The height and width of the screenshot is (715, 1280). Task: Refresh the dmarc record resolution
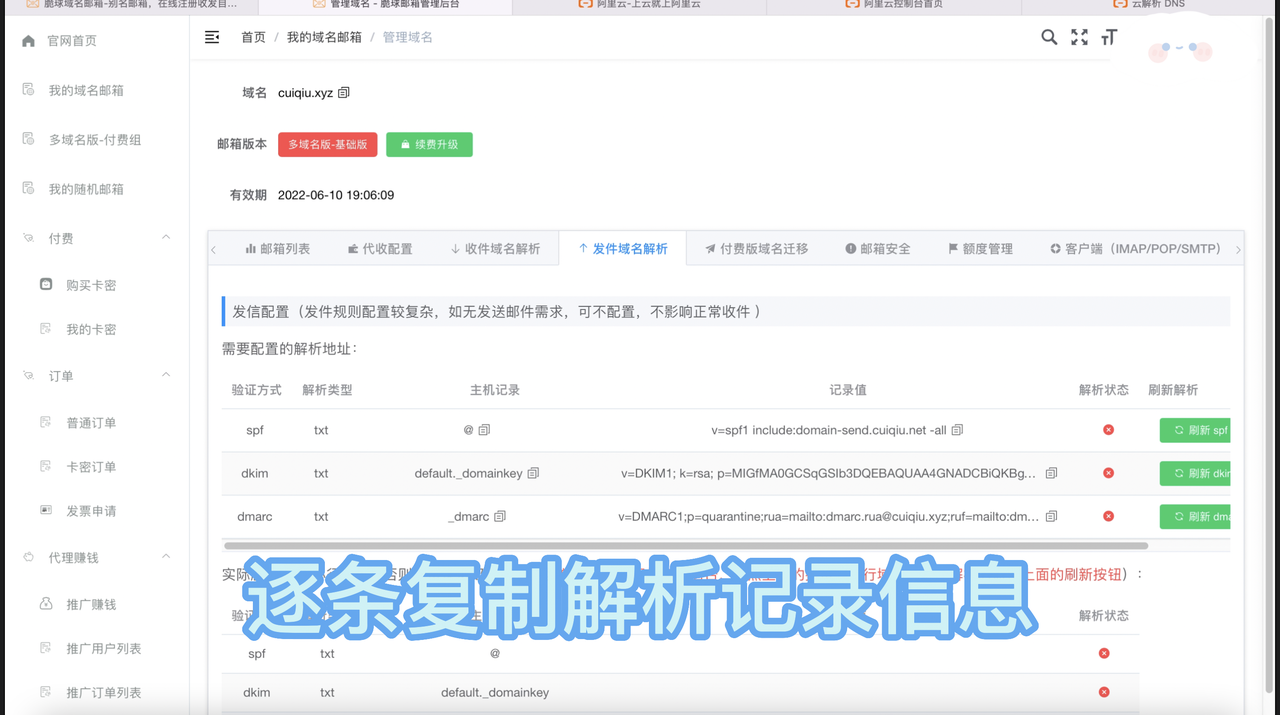[1195, 517]
